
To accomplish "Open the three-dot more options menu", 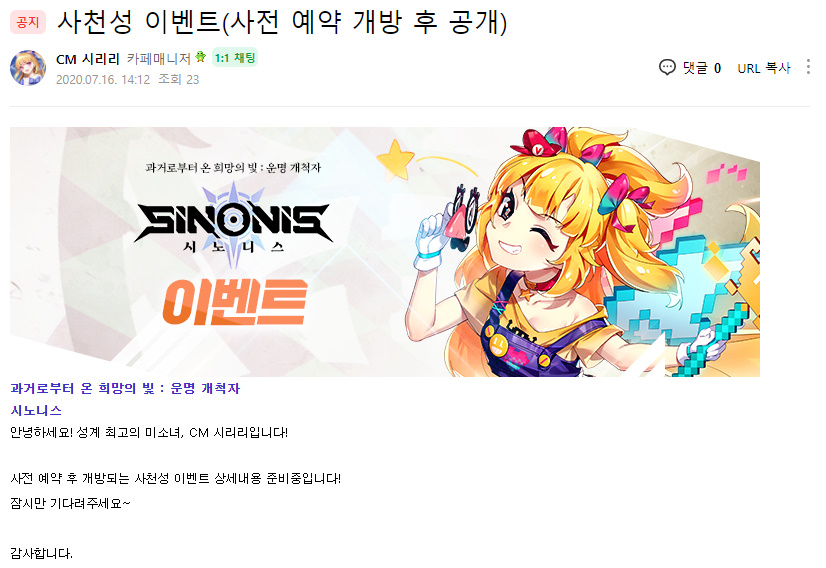I will pos(808,67).
